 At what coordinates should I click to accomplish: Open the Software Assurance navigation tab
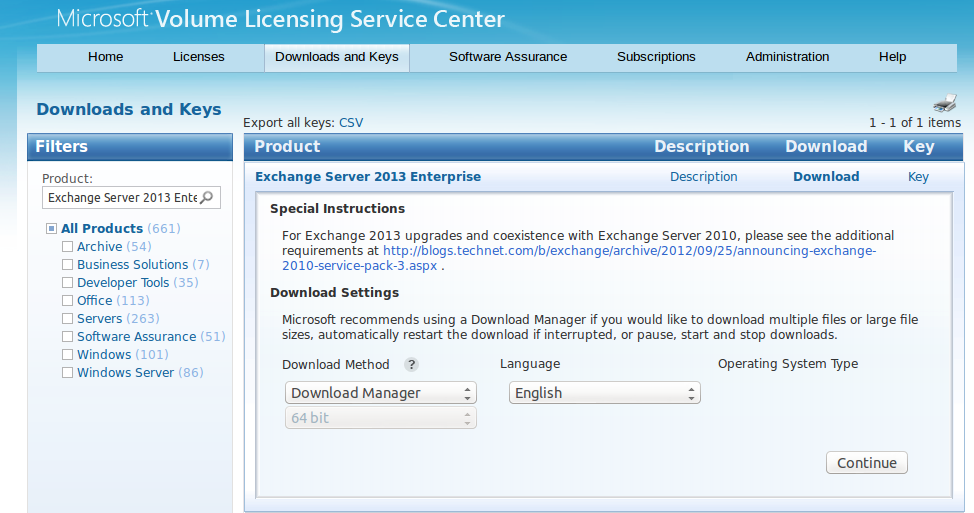pyautogui.click(x=508, y=57)
